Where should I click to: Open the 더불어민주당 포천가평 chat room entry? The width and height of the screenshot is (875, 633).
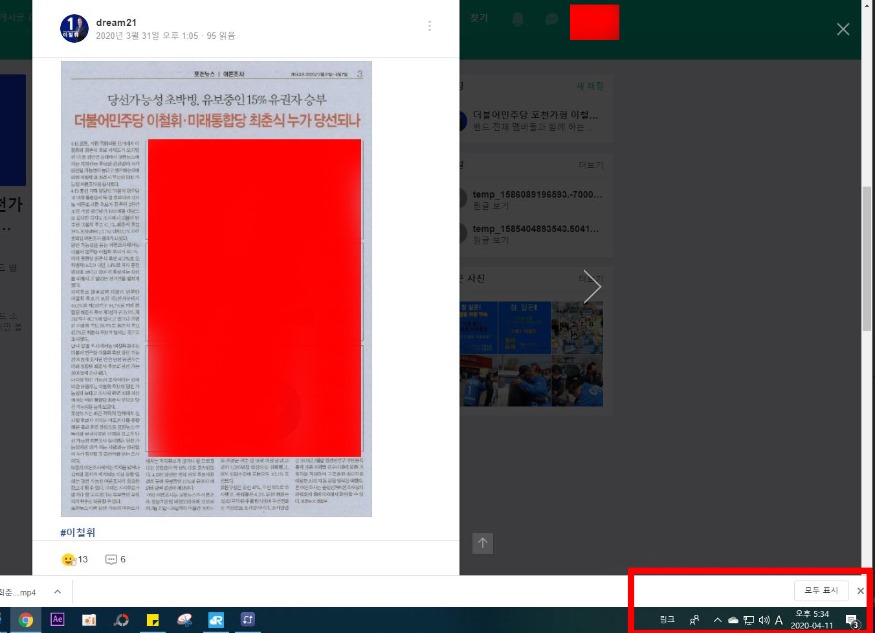pos(534,121)
